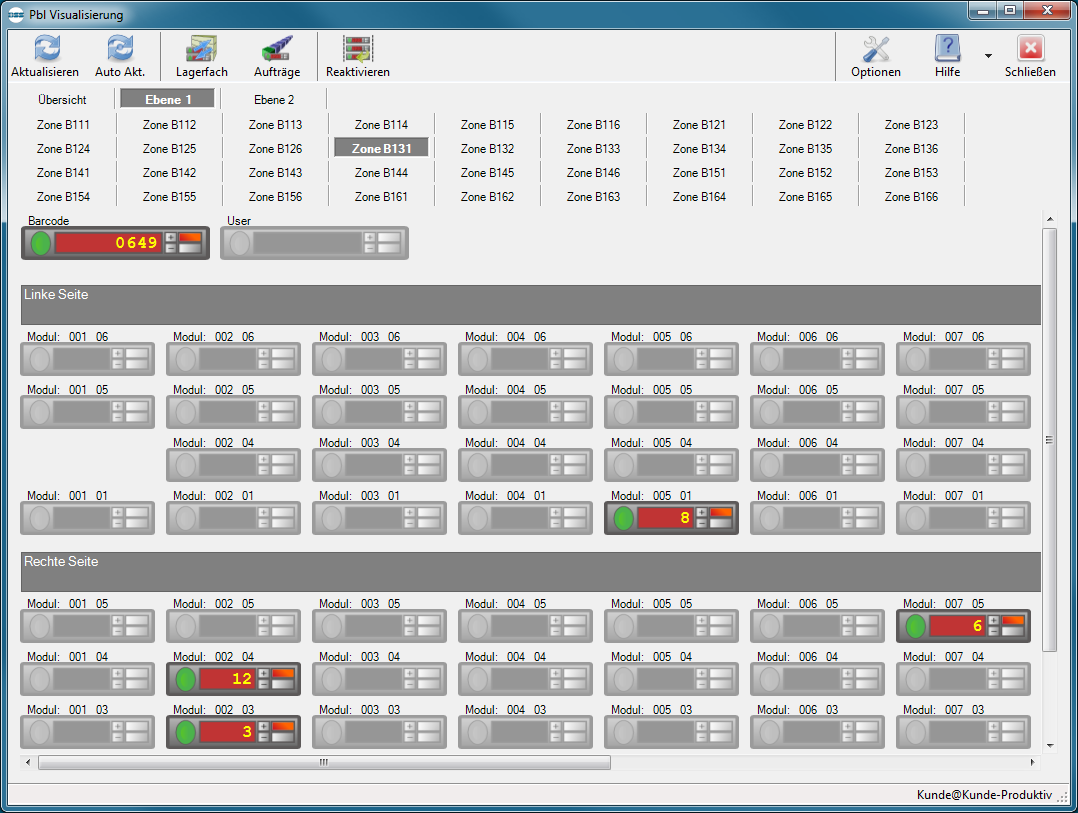Click orange function key on left Modul 005 01
Image resolution: width=1078 pixels, height=813 pixels.
tap(720, 513)
